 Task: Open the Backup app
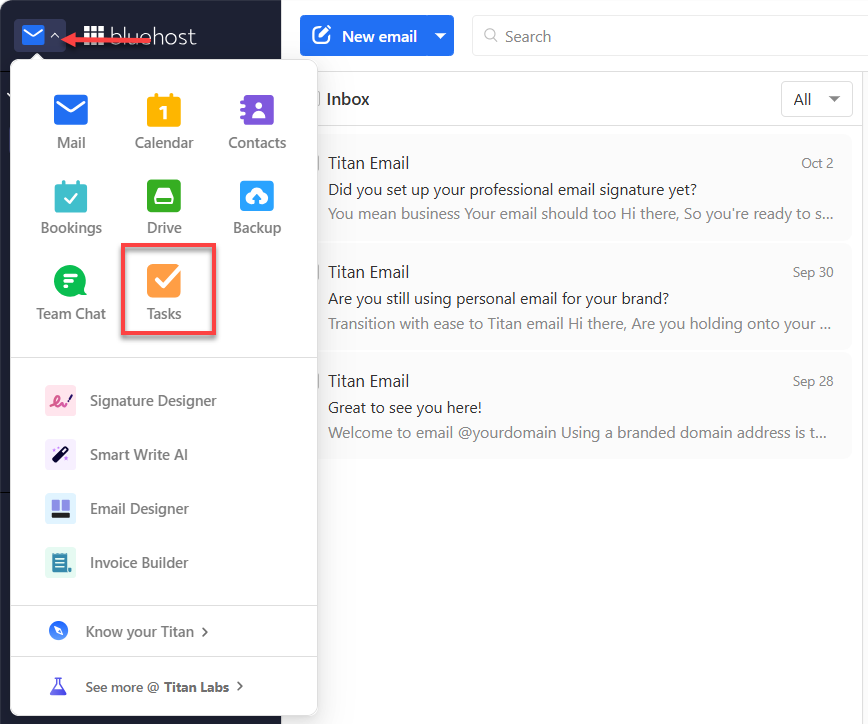coord(257,196)
